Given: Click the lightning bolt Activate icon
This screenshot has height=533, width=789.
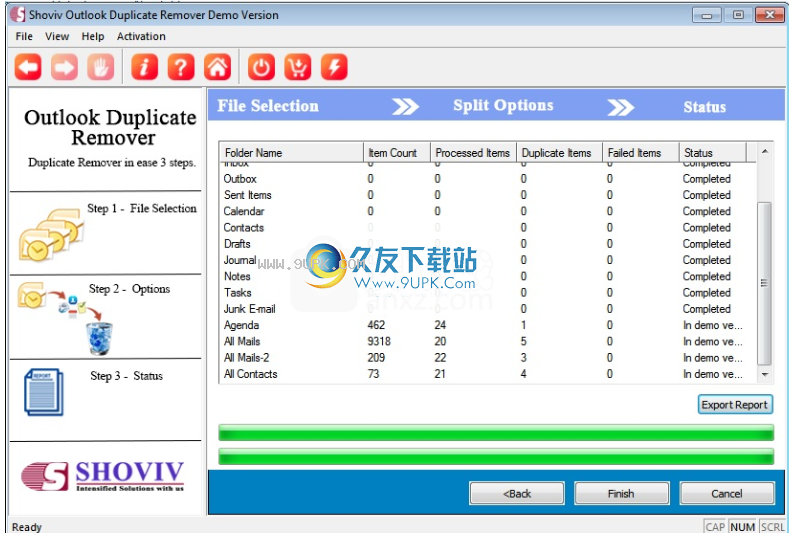Looking at the screenshot, I should [x=334, y=67].
